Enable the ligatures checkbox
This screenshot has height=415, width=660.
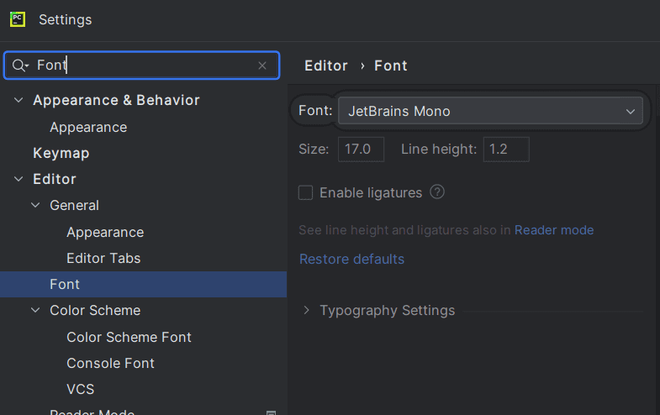click(x=306, y=192)
